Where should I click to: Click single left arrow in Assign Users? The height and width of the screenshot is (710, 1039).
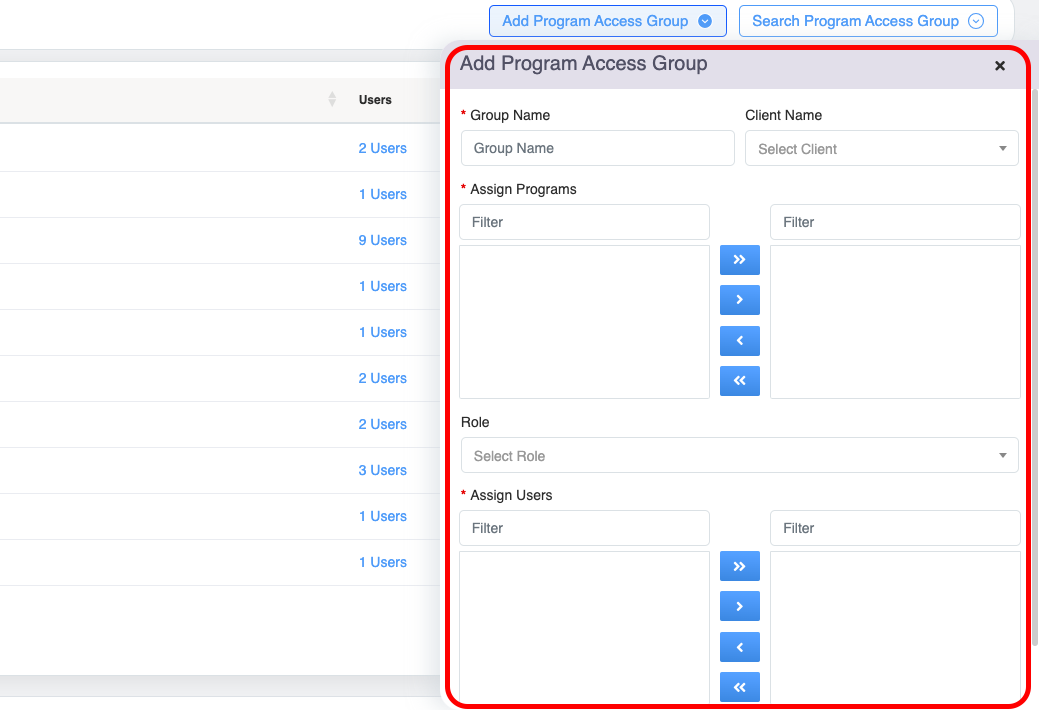point(739,647)
